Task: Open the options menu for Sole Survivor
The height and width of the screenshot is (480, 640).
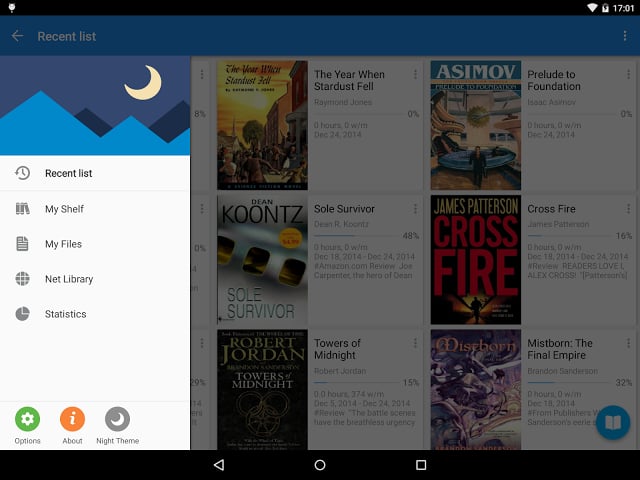Action: pyautogui.click(x=415, y=209)
